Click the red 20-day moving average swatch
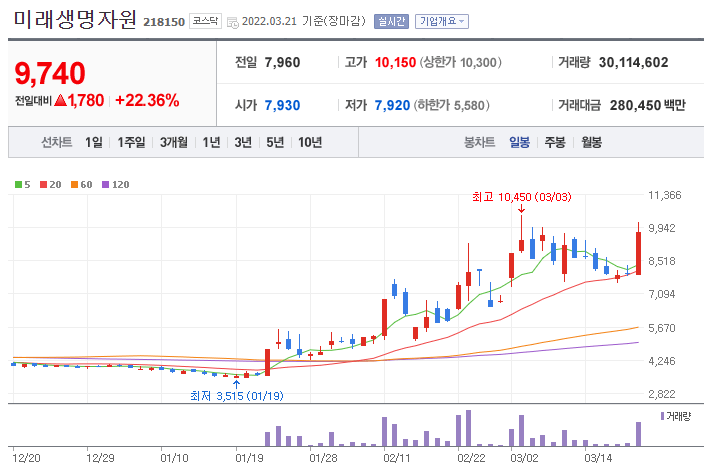This screenshot has height=470, width=704. (x=44, y=184)
